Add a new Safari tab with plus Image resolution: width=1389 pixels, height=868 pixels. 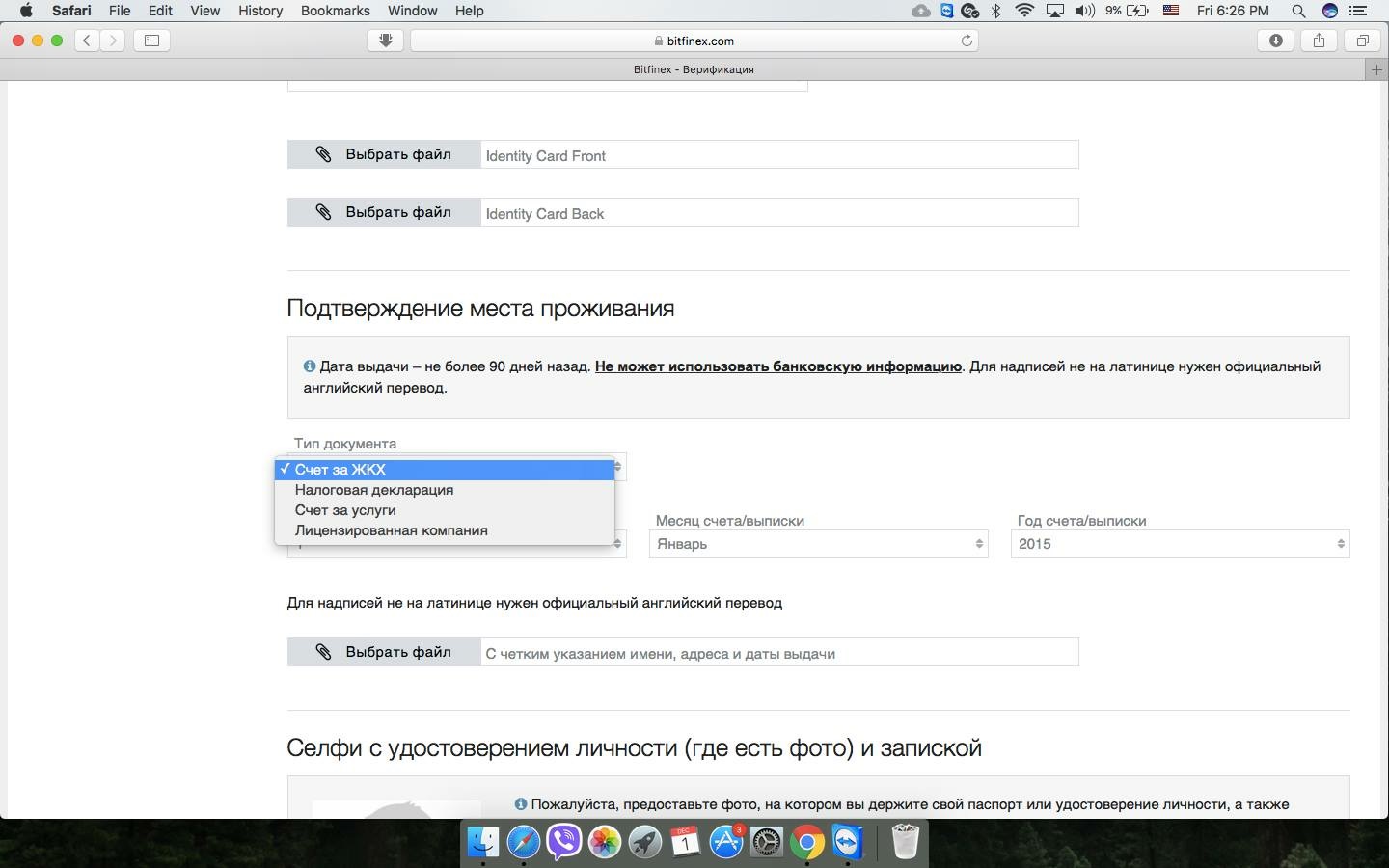coord(1376,69)
